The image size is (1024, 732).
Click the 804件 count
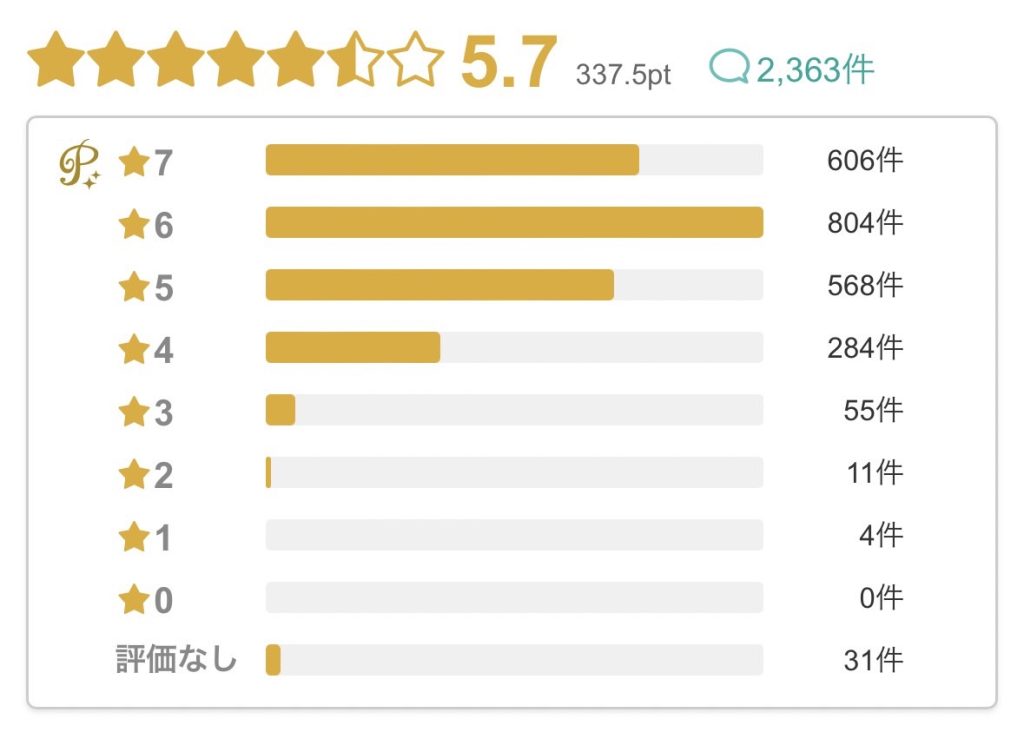point(865,223)
